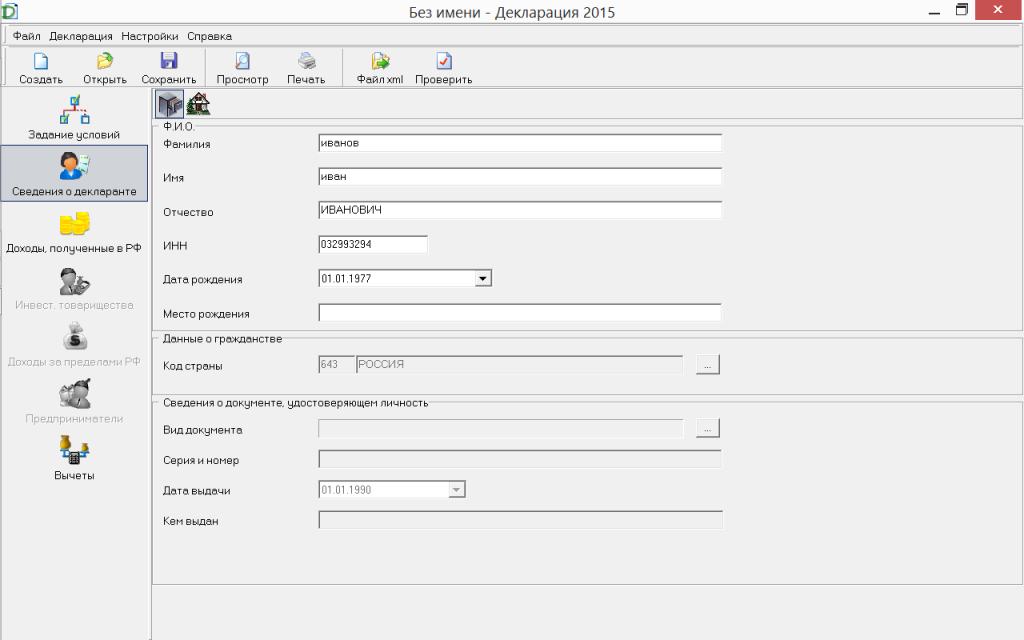Click the browse button for Вид документа
The width and height of the screenshot is (1024, 640).
(708, 429)
